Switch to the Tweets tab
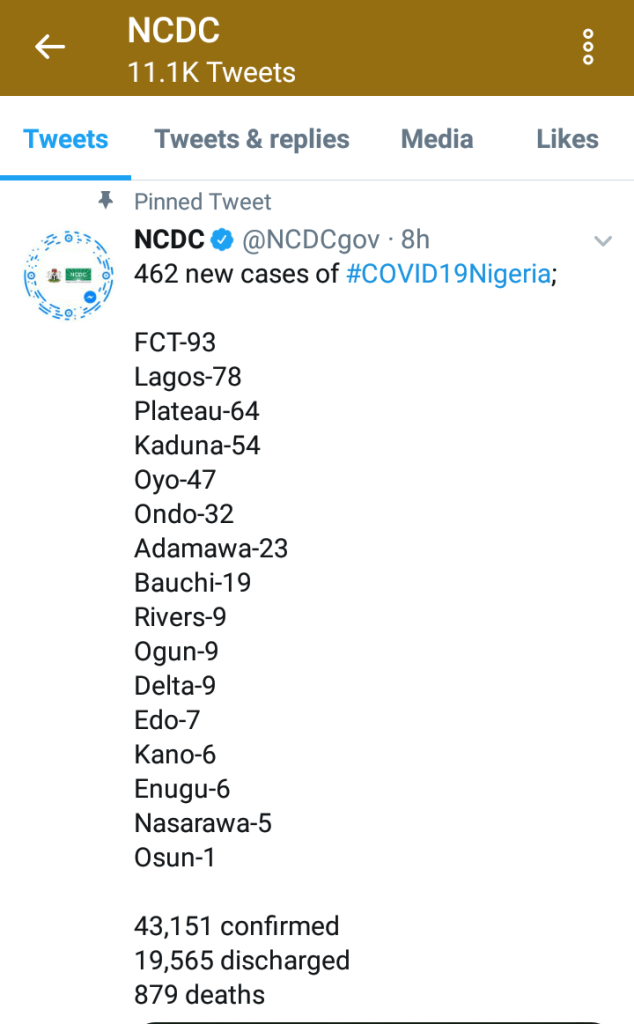 click(66, 139)
